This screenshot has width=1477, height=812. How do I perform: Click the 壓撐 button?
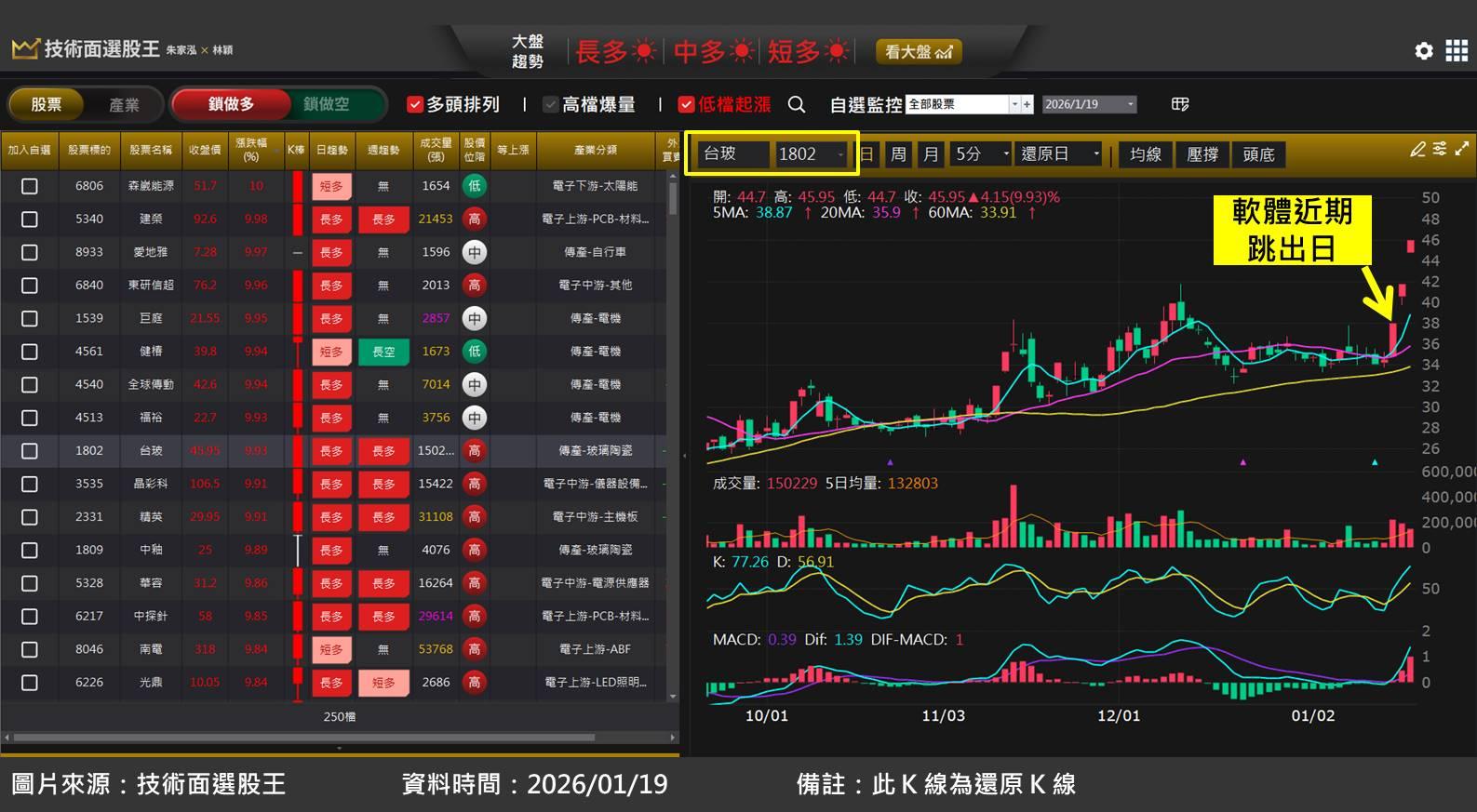[1202, 153]
